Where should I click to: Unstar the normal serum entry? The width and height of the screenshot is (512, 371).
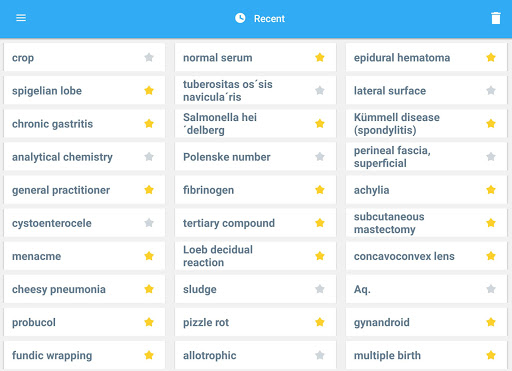click(320, 57)
